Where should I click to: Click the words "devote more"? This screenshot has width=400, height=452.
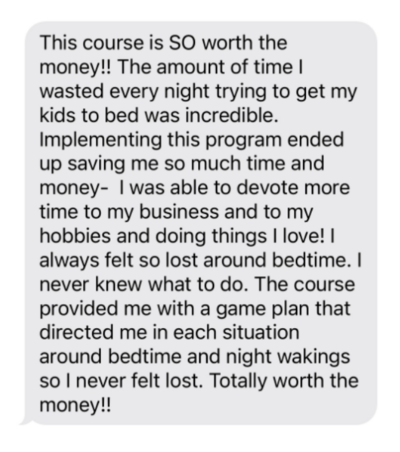pyautogui.click(x=293, y=188)
